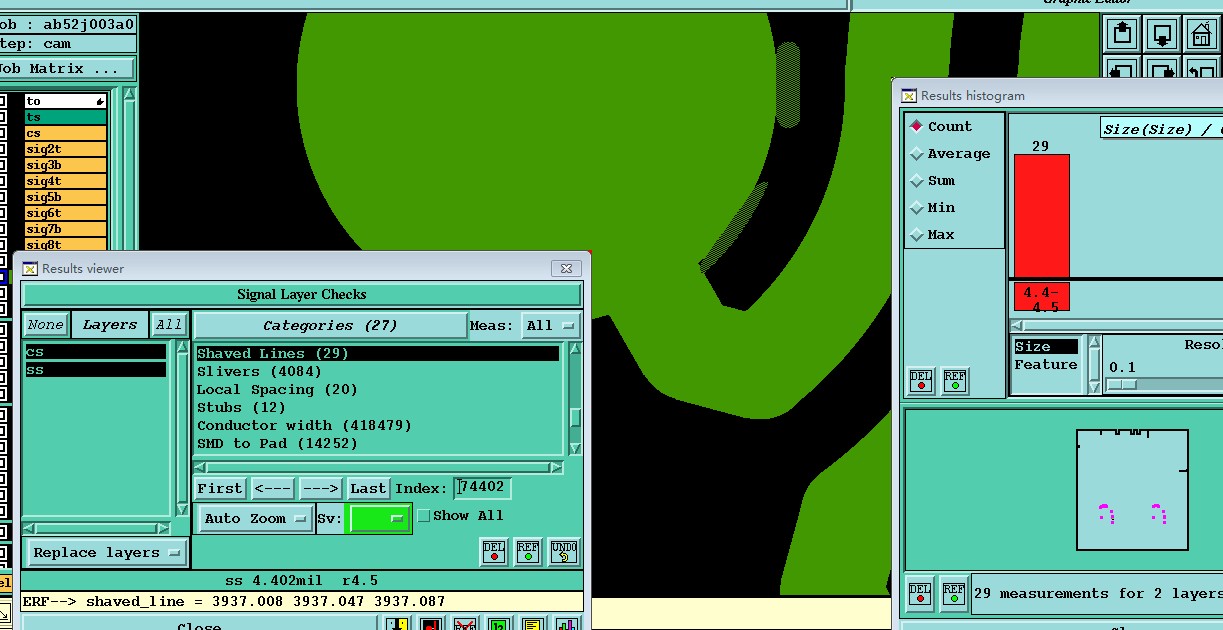The width and height of the screenshot is (1223, 630).
Task: Select the Sum radio option
Action: 932,181
